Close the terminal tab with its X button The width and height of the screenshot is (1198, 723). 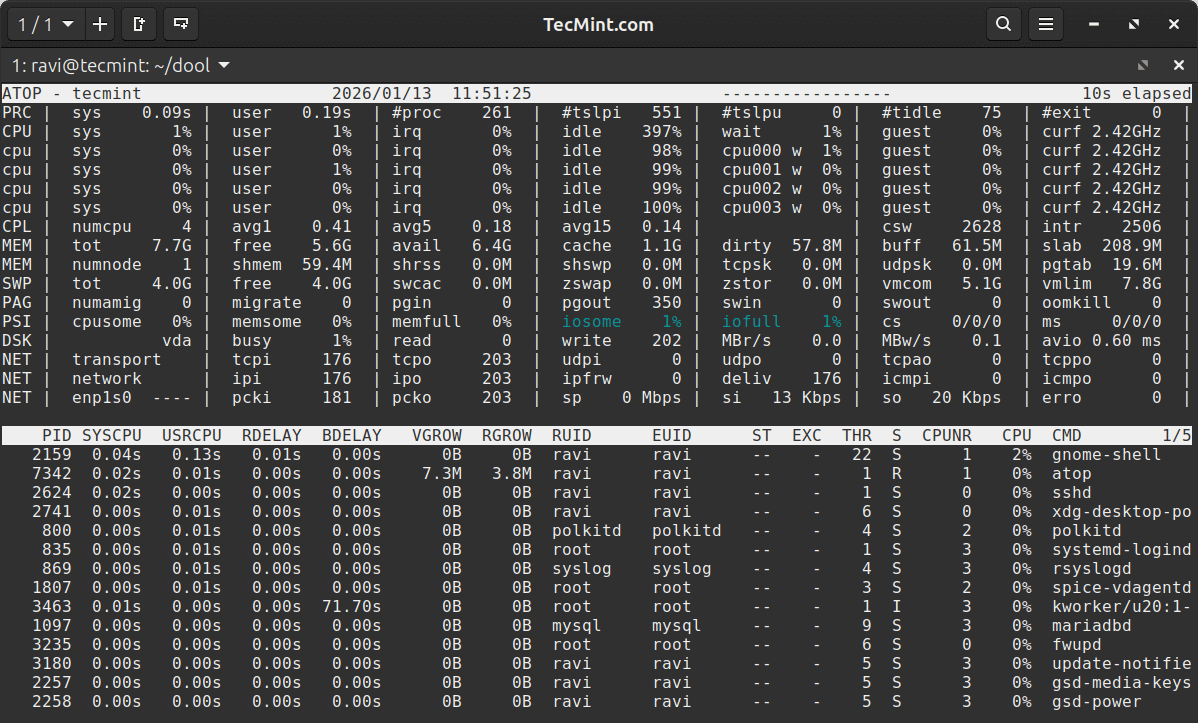point(1179,64)
